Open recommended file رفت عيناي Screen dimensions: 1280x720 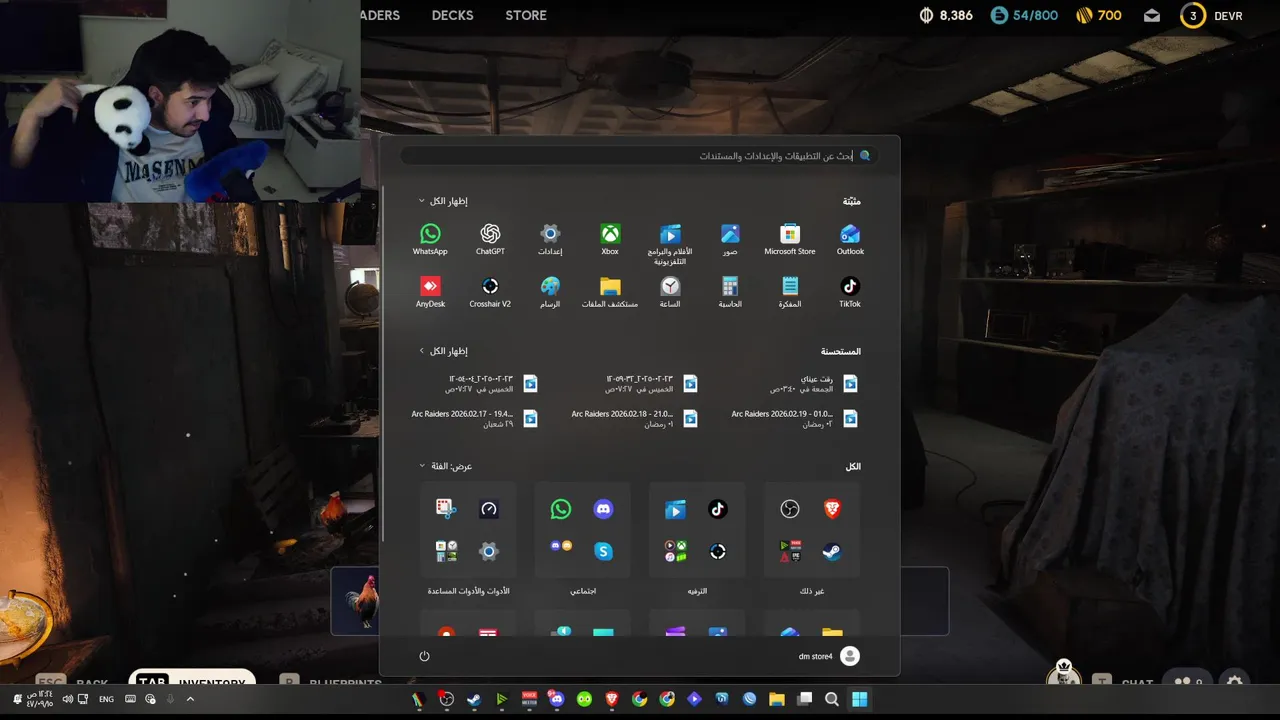click(814, 384)
